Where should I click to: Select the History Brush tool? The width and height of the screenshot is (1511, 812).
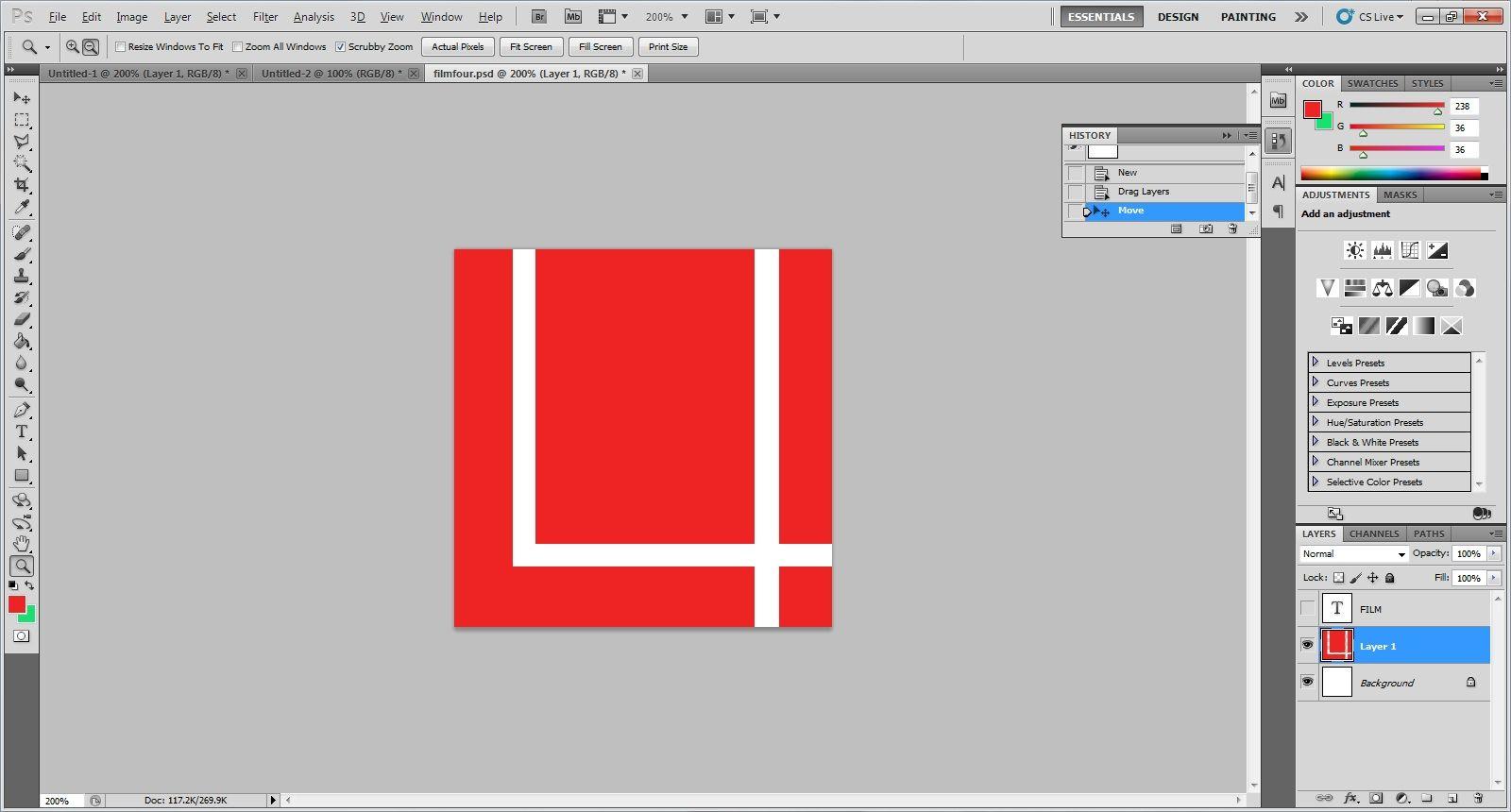22,297
